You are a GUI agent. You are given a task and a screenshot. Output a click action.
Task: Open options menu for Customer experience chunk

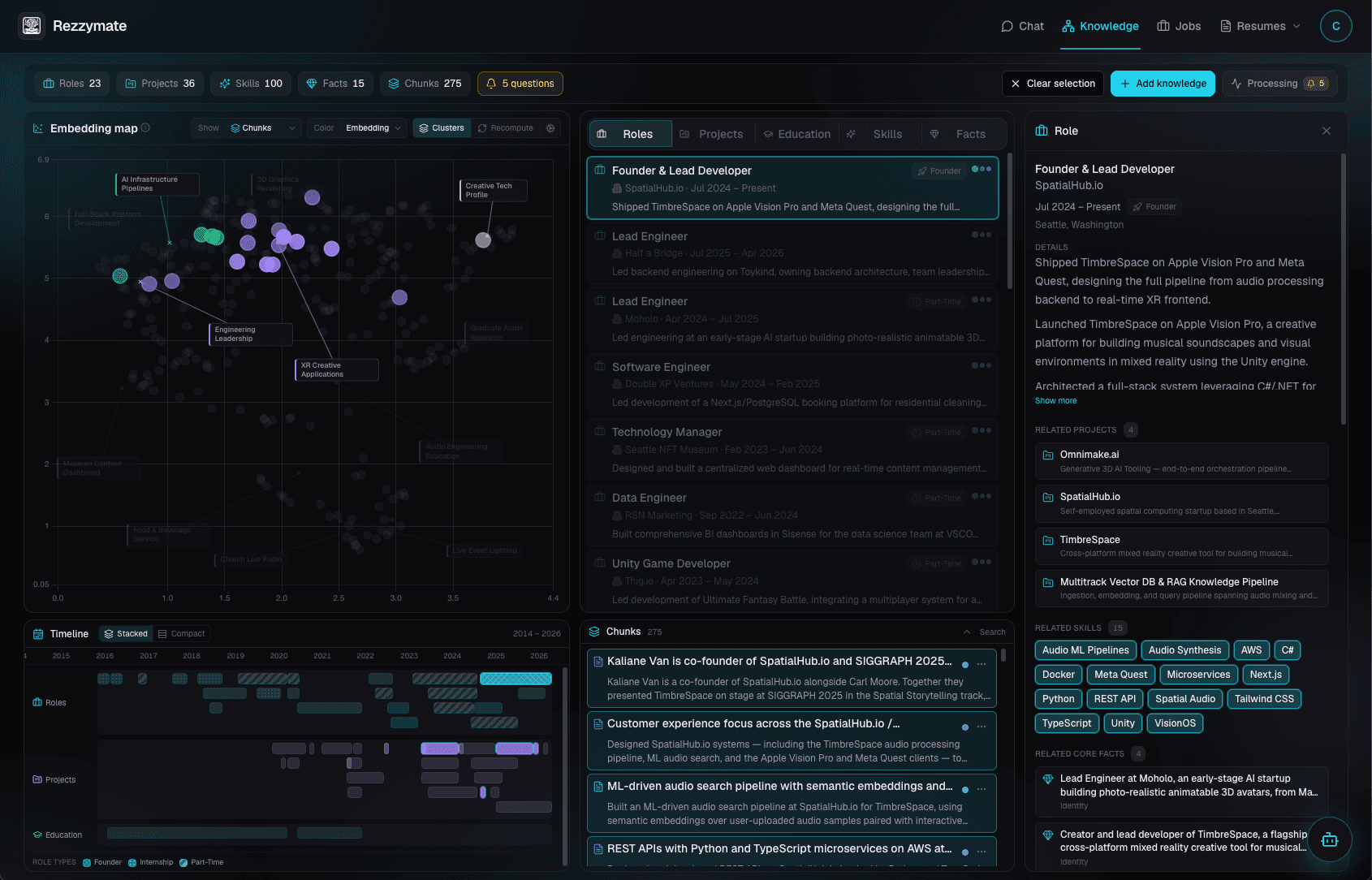click(x=982, y=727)
